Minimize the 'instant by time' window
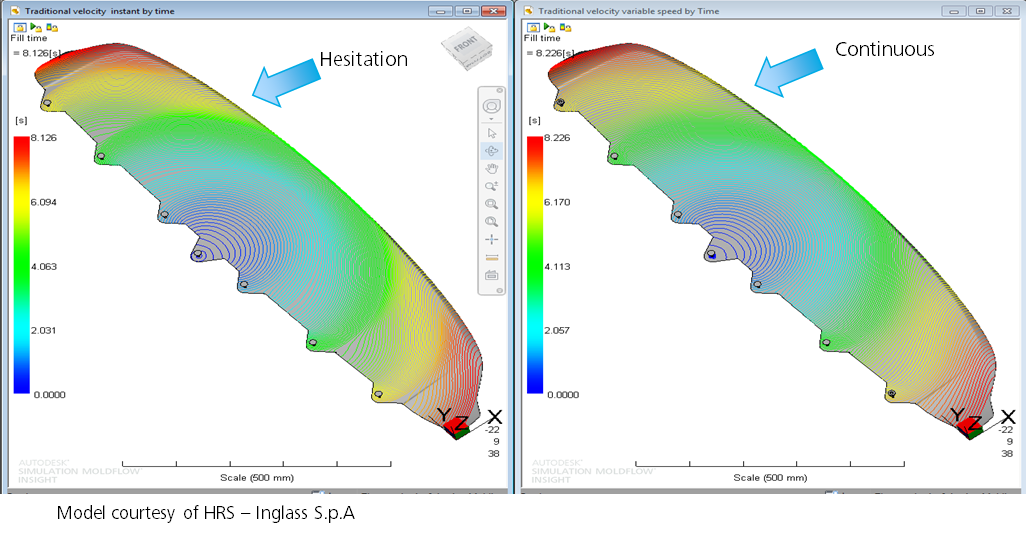 point(441,10)
